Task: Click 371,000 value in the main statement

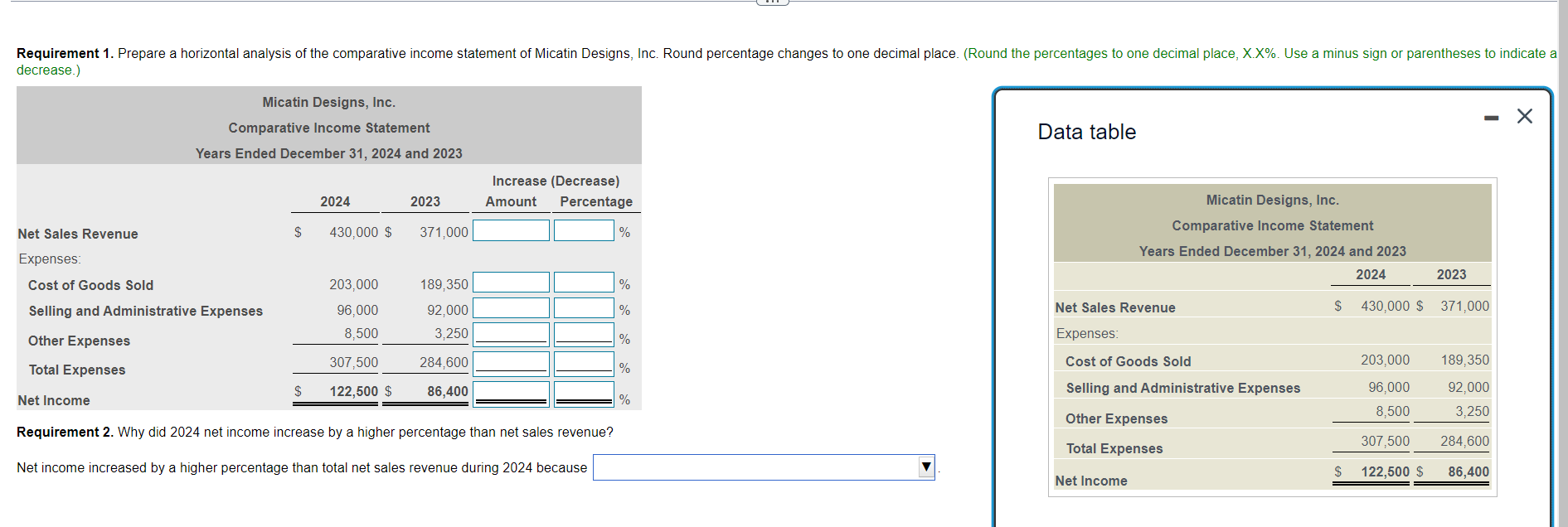Action: click(444, 232)
